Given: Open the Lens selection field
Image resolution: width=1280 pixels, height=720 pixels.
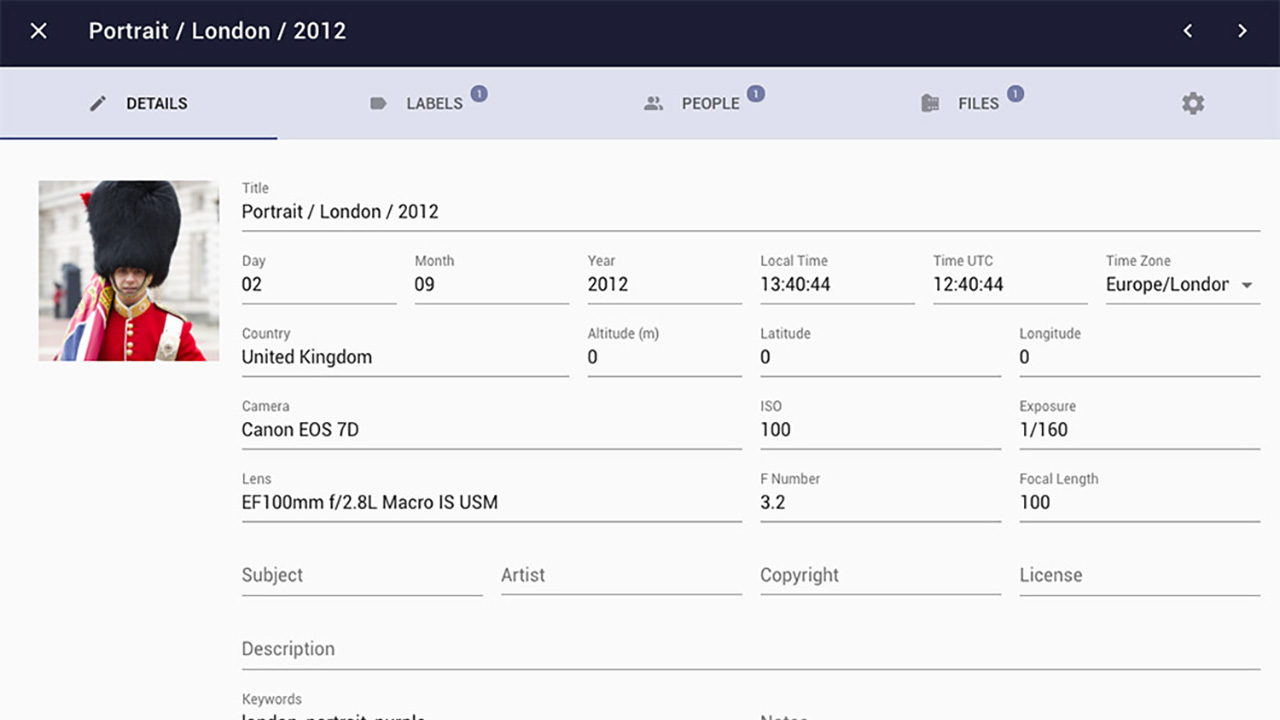Looking at the screenshot, I should click(490, 502).
